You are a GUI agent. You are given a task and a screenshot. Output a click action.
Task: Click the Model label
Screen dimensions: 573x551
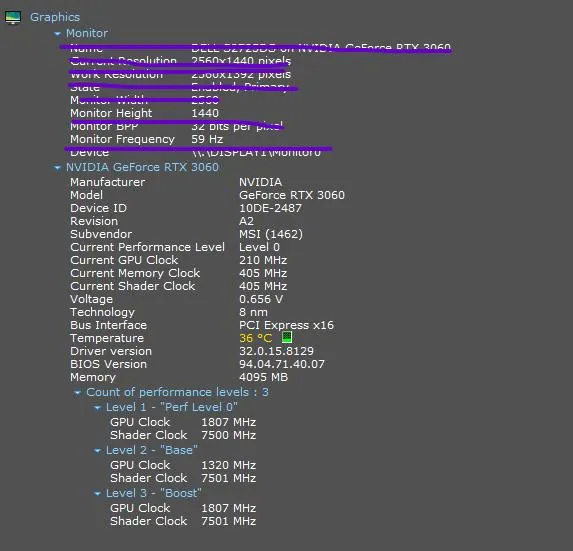87,195
